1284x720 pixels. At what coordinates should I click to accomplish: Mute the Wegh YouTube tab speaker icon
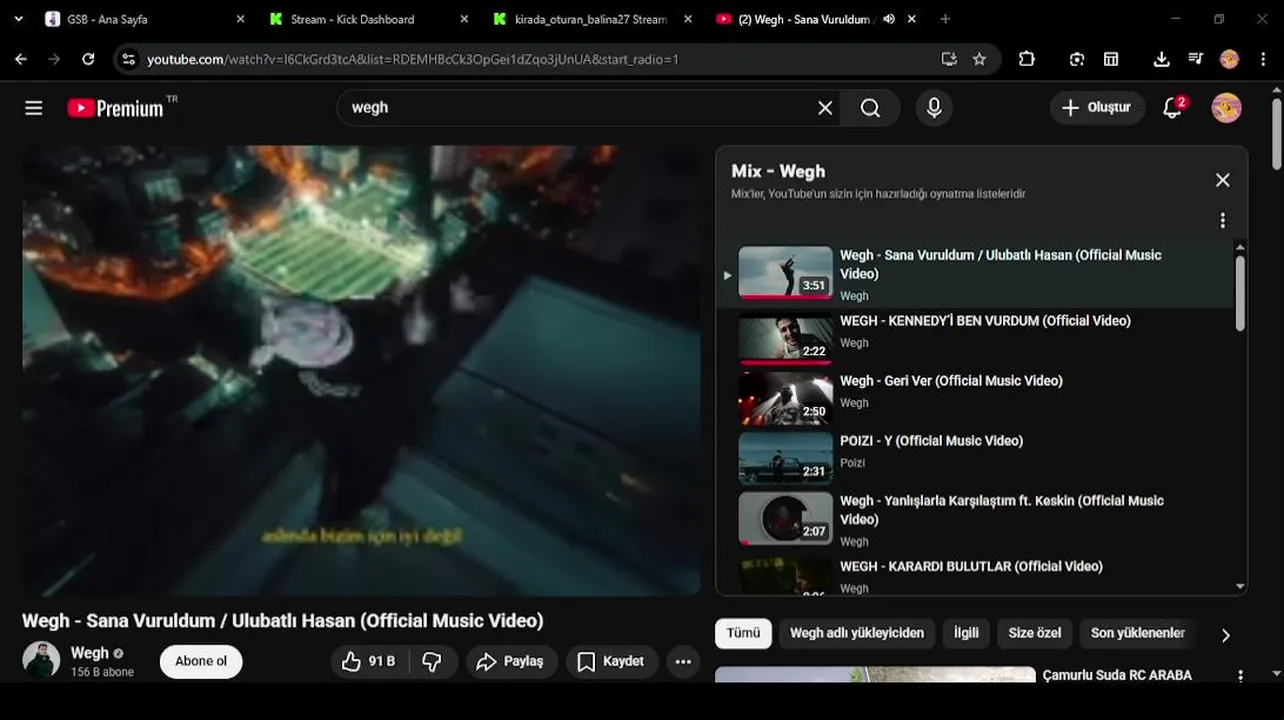[x=889, y=19]
